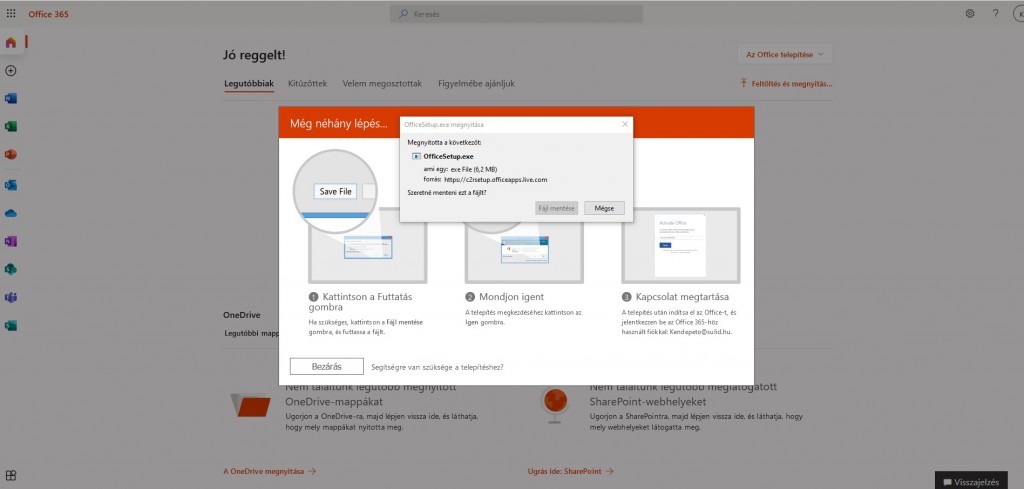
Task: Click Feltöltés és megnyitás link
Action: click(786, 84)
